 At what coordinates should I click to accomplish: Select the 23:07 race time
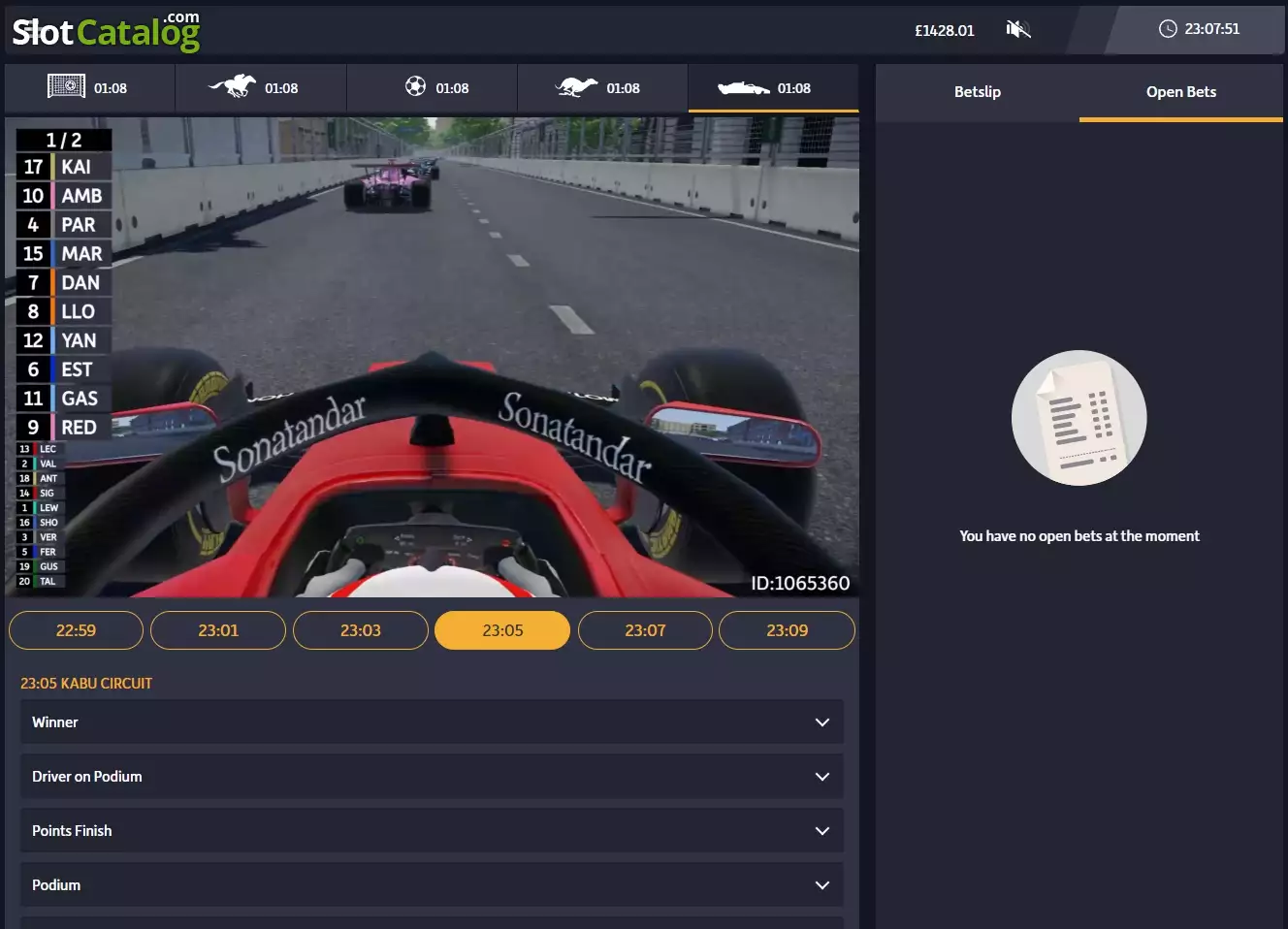[x=645, y=630]
